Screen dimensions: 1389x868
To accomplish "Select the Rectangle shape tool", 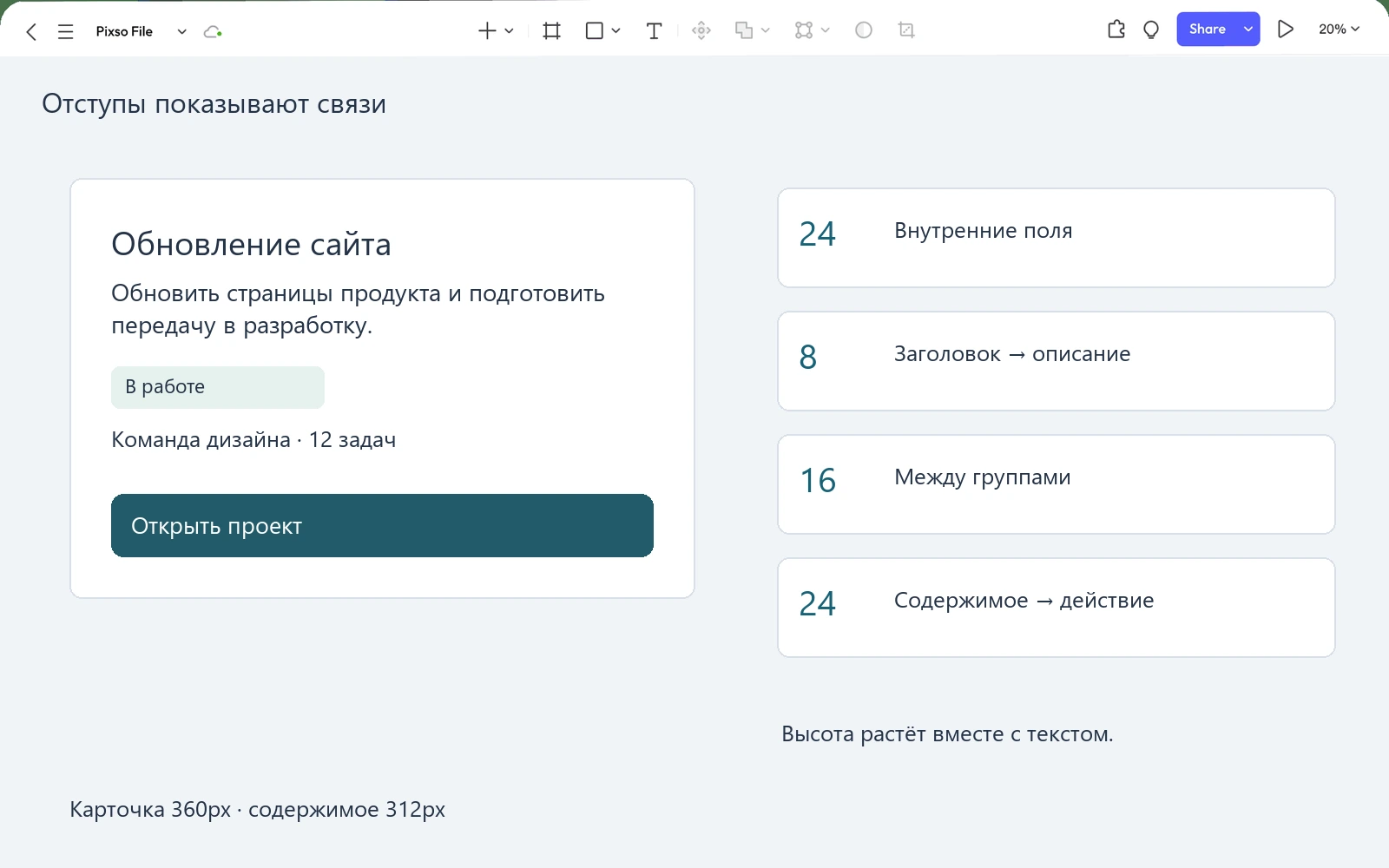I will (x=595, y=31).
